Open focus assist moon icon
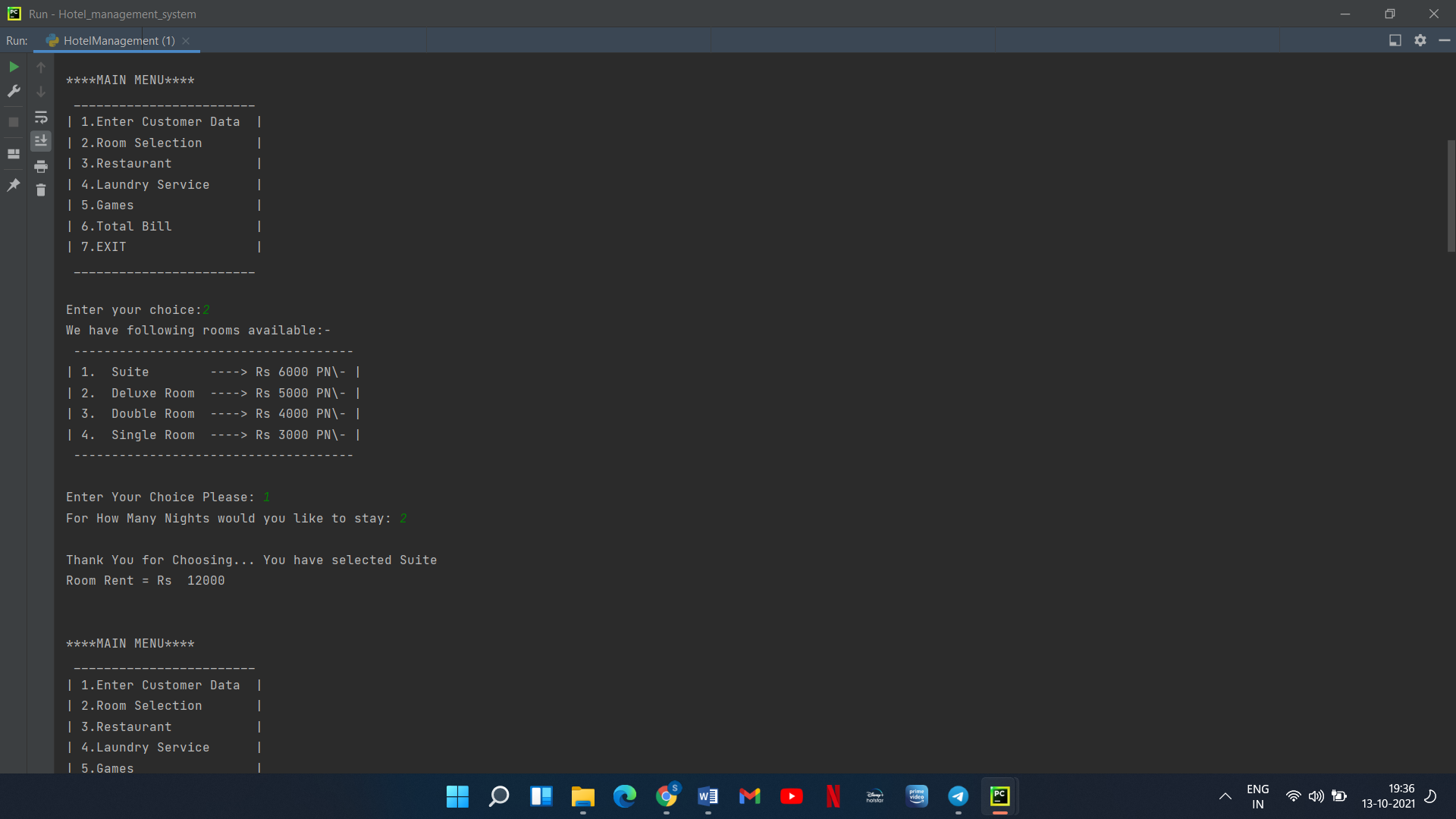Screen dimensions: 1456x819 coord(1430,796)
